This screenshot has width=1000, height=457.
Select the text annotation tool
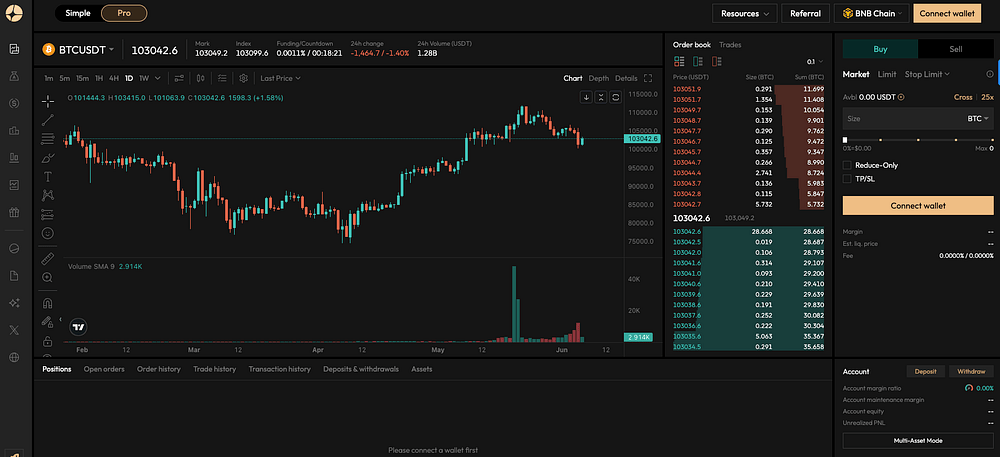(47, 176)
